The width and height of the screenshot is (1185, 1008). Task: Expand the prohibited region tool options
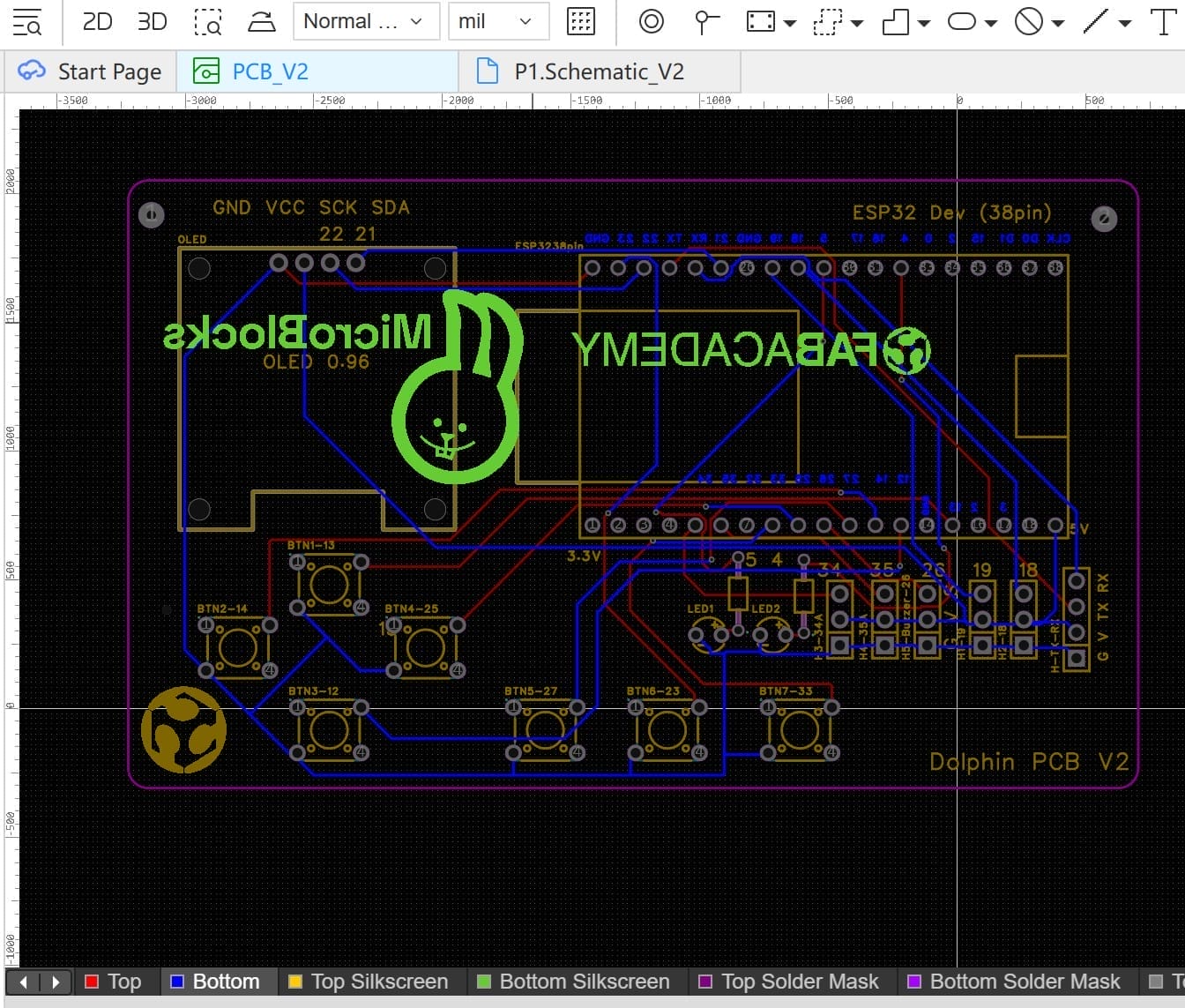1058,23
